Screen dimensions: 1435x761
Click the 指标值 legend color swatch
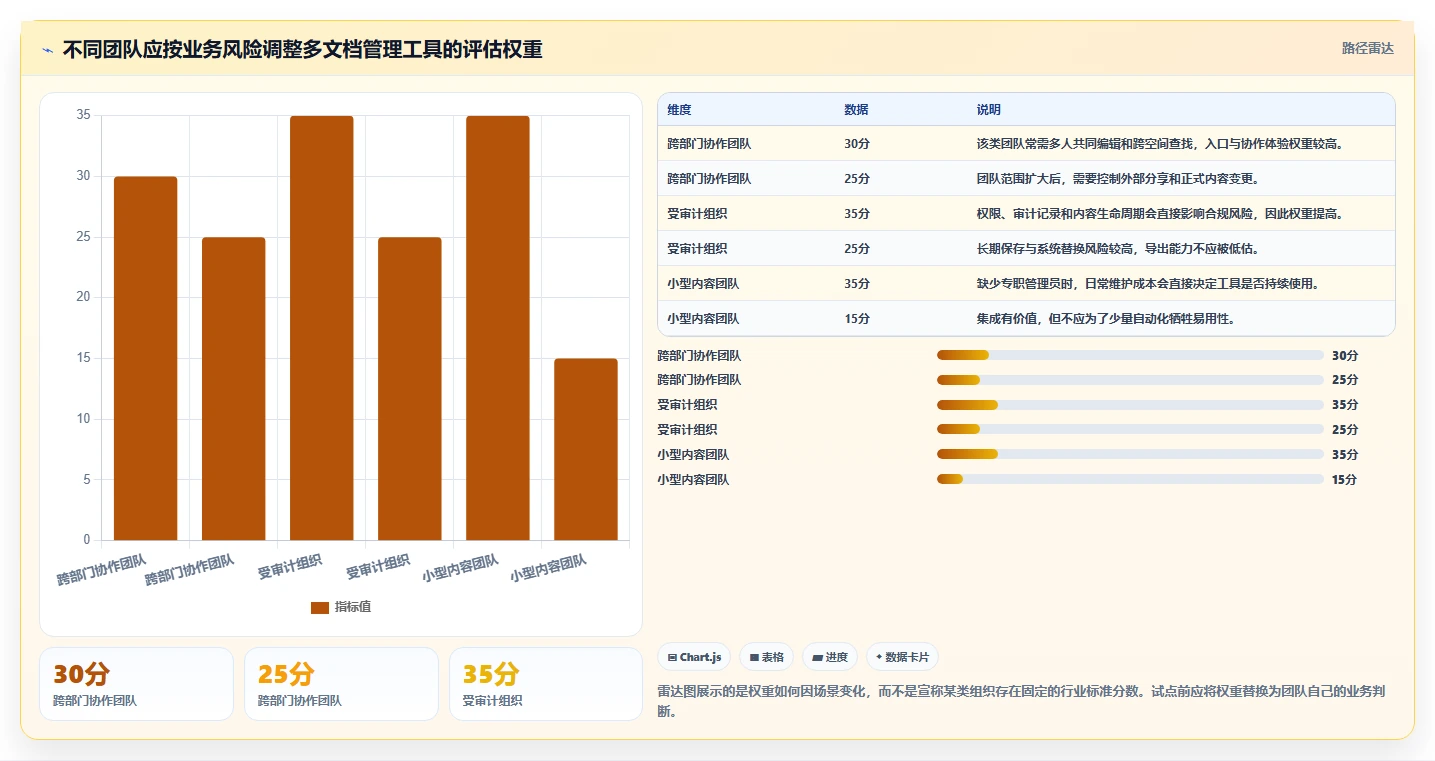click(x=320, y=607)
